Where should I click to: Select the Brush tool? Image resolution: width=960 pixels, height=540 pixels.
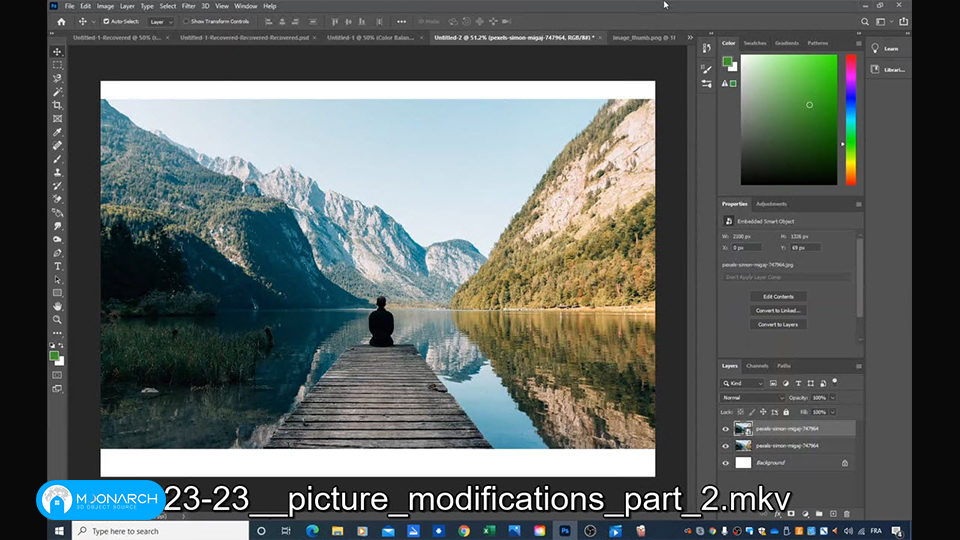click(58, 159)
